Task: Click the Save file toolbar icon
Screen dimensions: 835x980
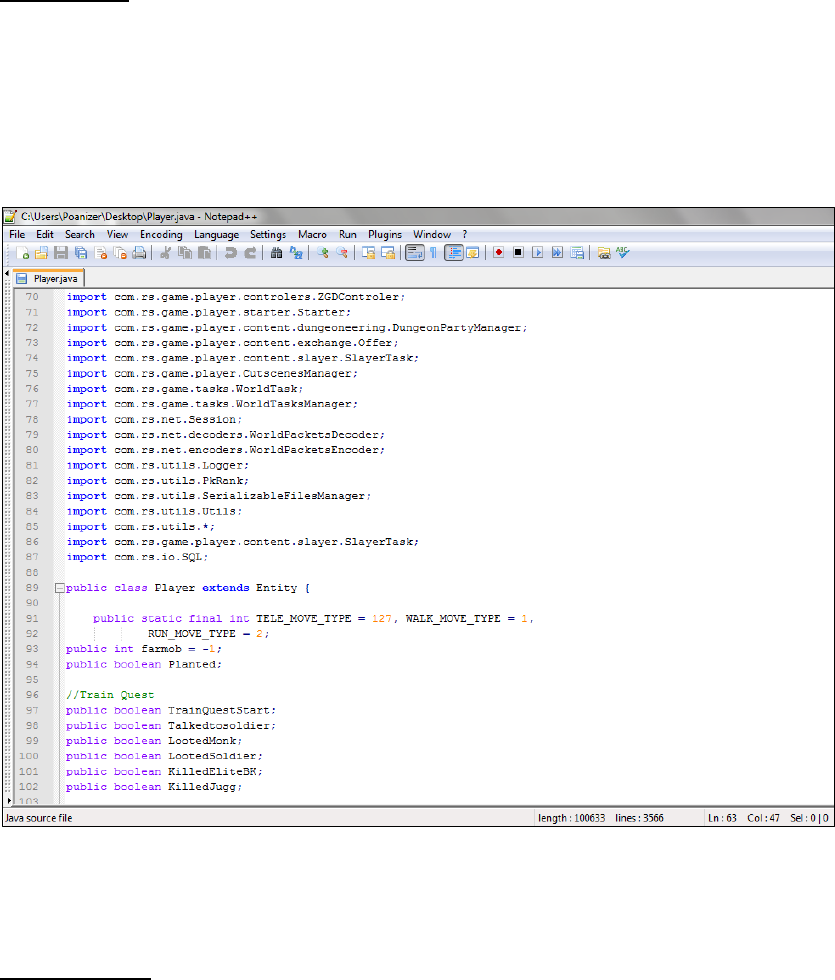Action: coord(61,253)
